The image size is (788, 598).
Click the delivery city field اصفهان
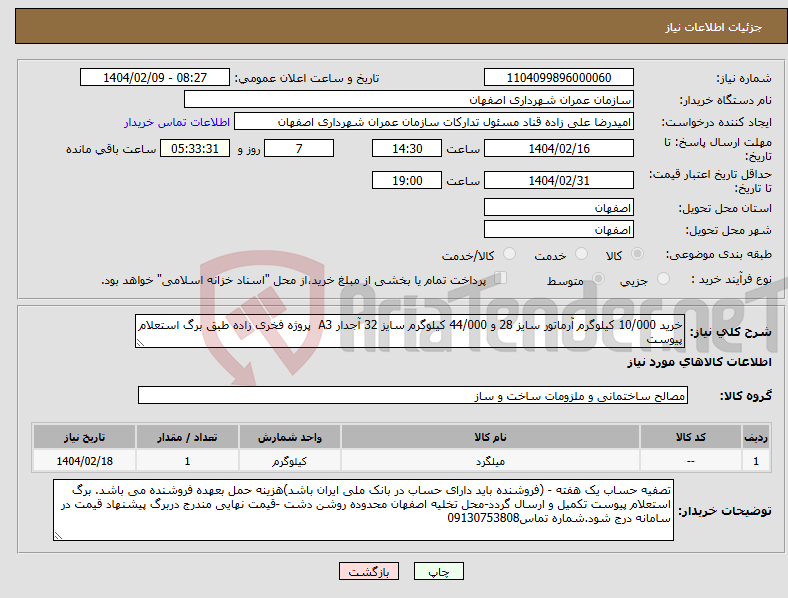pos(559,230)
